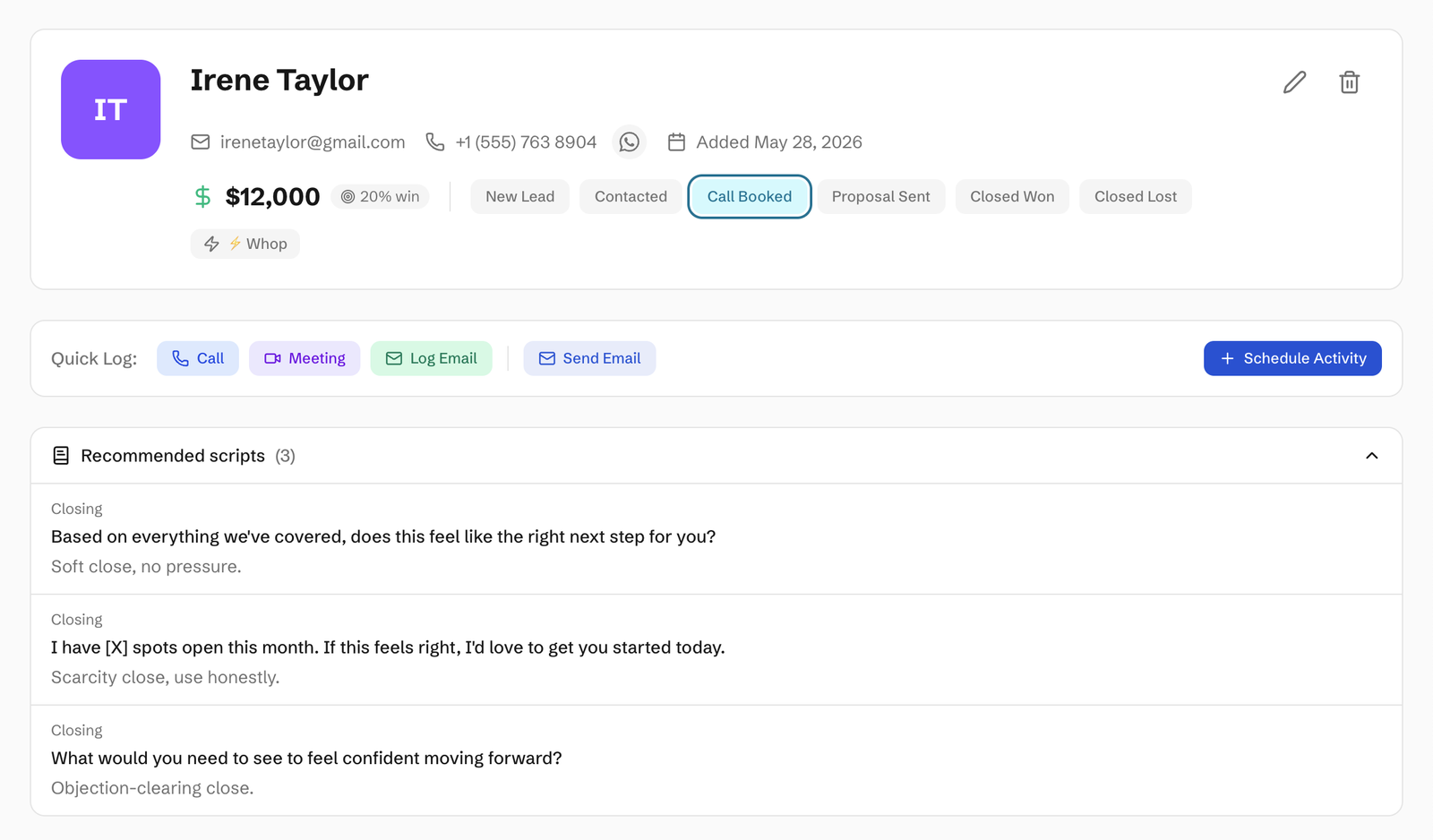The width and height of the screenshot is (1433, 840).
Task: Click the trash delete icon
Action: click(x=1349, y=82)
